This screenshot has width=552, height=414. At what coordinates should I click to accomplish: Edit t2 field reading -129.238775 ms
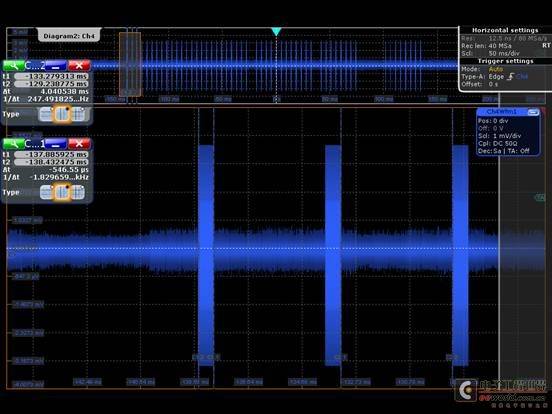pyautogui.click(x=51, y=84)
